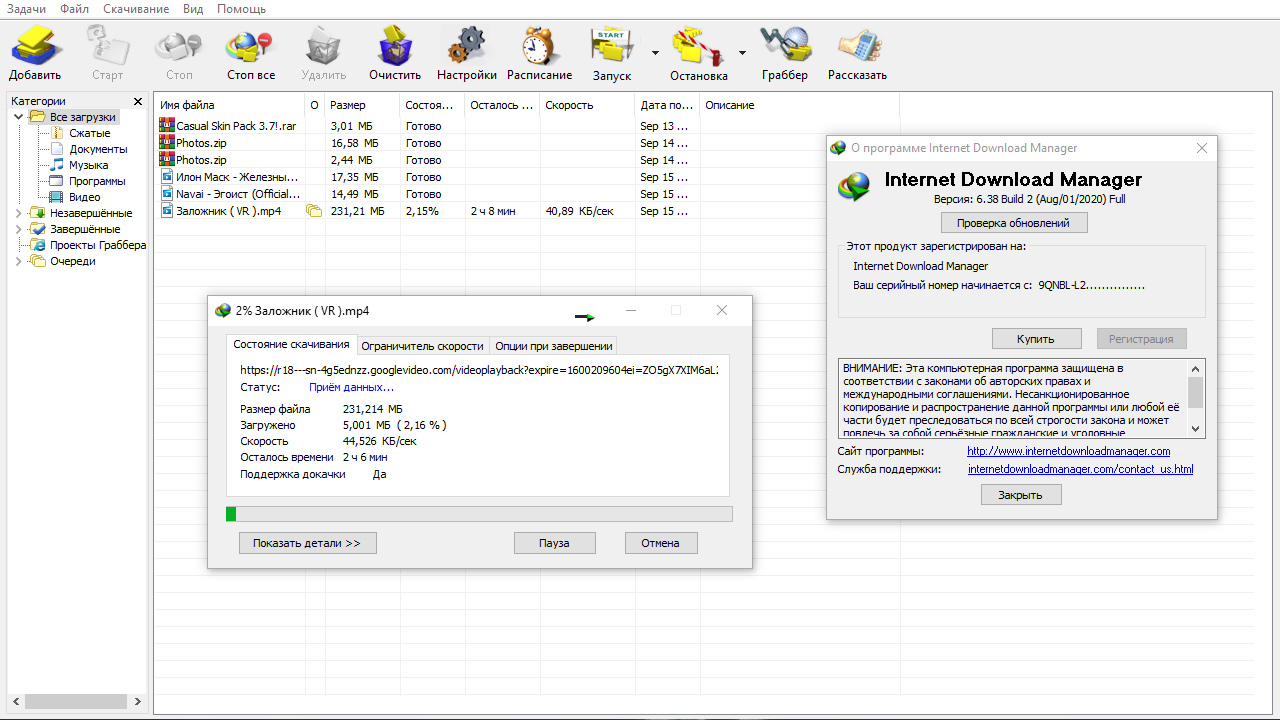The width and height of the screenshot is (1280, 720).
Task: Select the Программы category
Action: pos(97,181)
